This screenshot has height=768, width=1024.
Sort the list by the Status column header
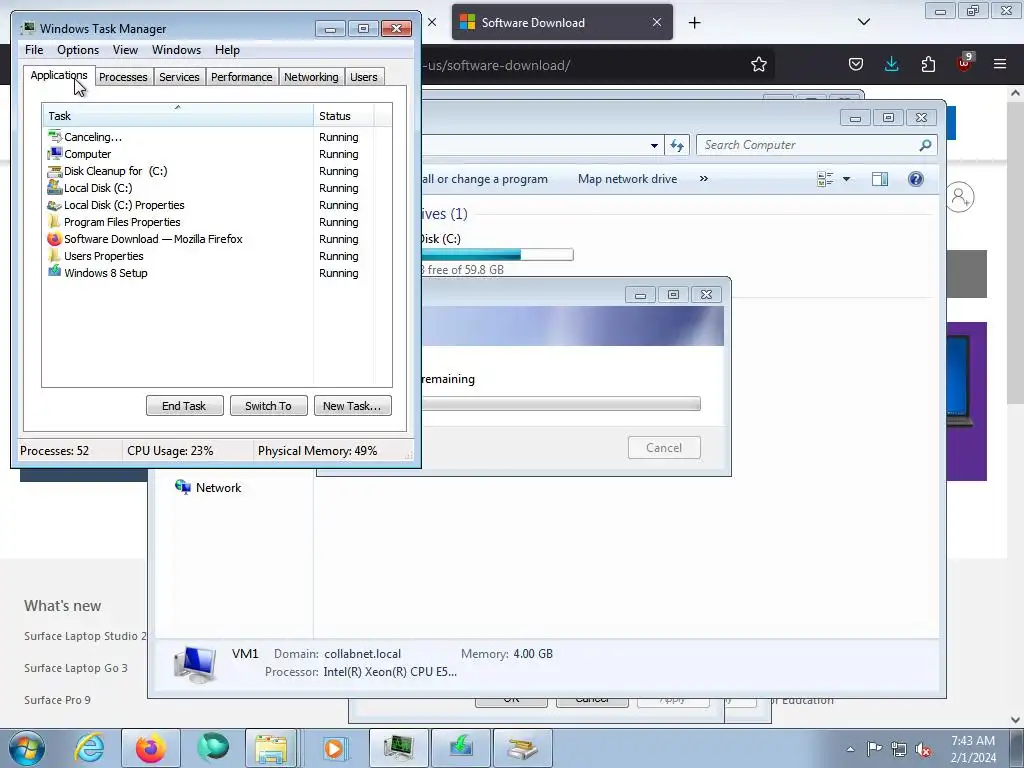(x=344, y=116)
